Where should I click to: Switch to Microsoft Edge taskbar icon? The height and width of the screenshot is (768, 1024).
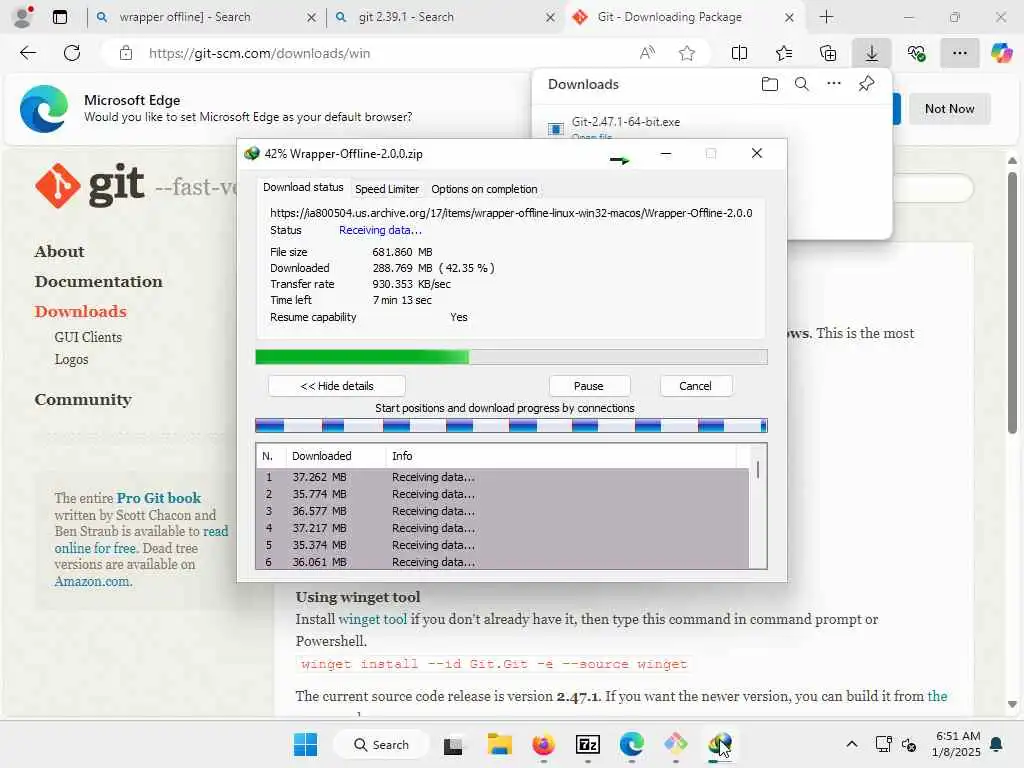coord(632,744)
